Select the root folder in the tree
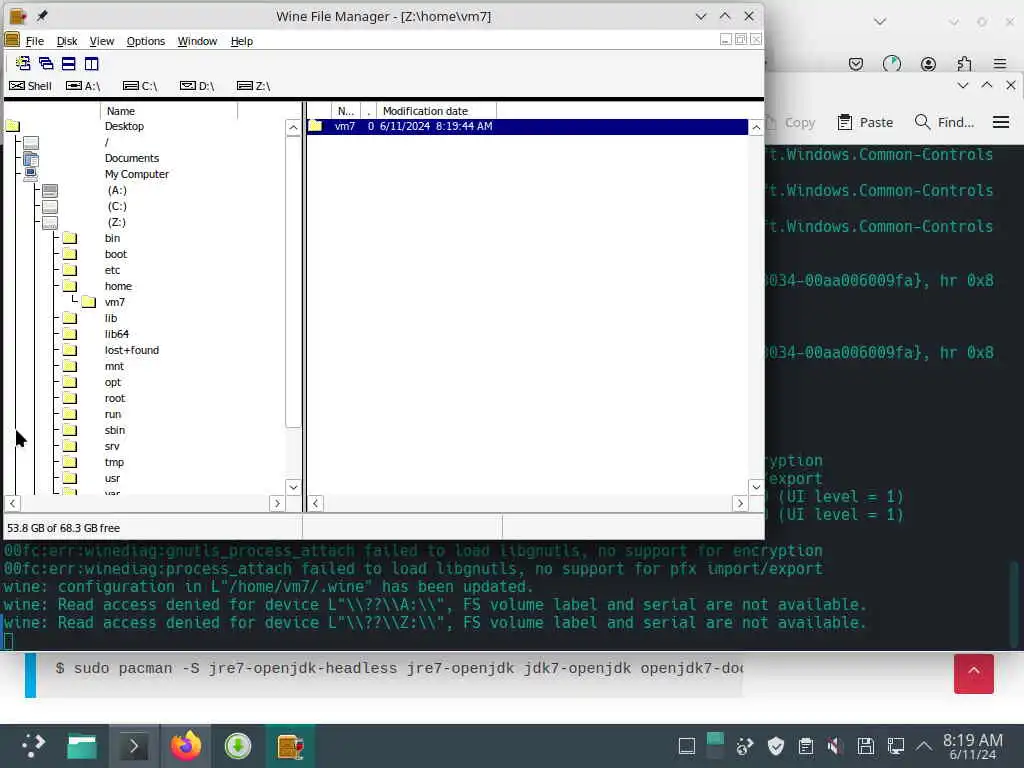Image resolution: width=1024 pixels, height=768 pixels. (x=70, y=398)
